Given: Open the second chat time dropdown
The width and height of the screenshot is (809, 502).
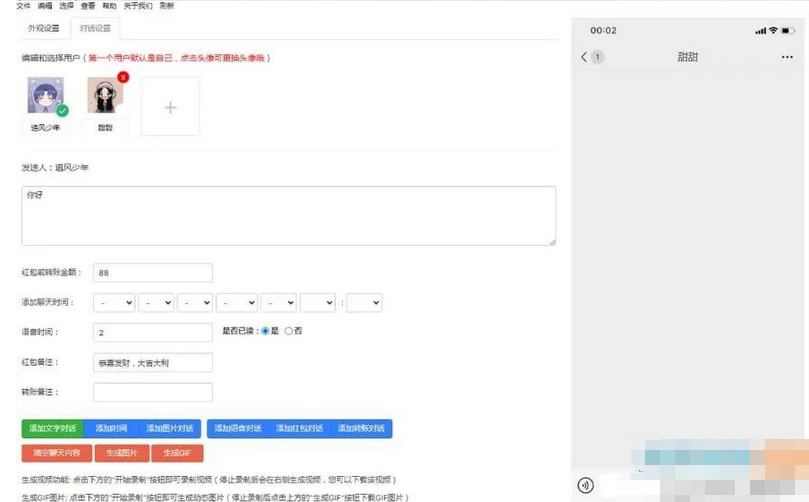Looking at the screenshot, I should 156,303.
